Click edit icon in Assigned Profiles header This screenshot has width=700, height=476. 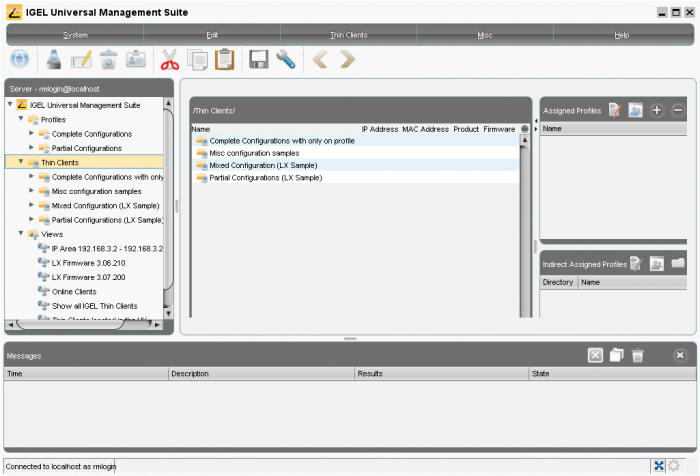pos(615,110)
